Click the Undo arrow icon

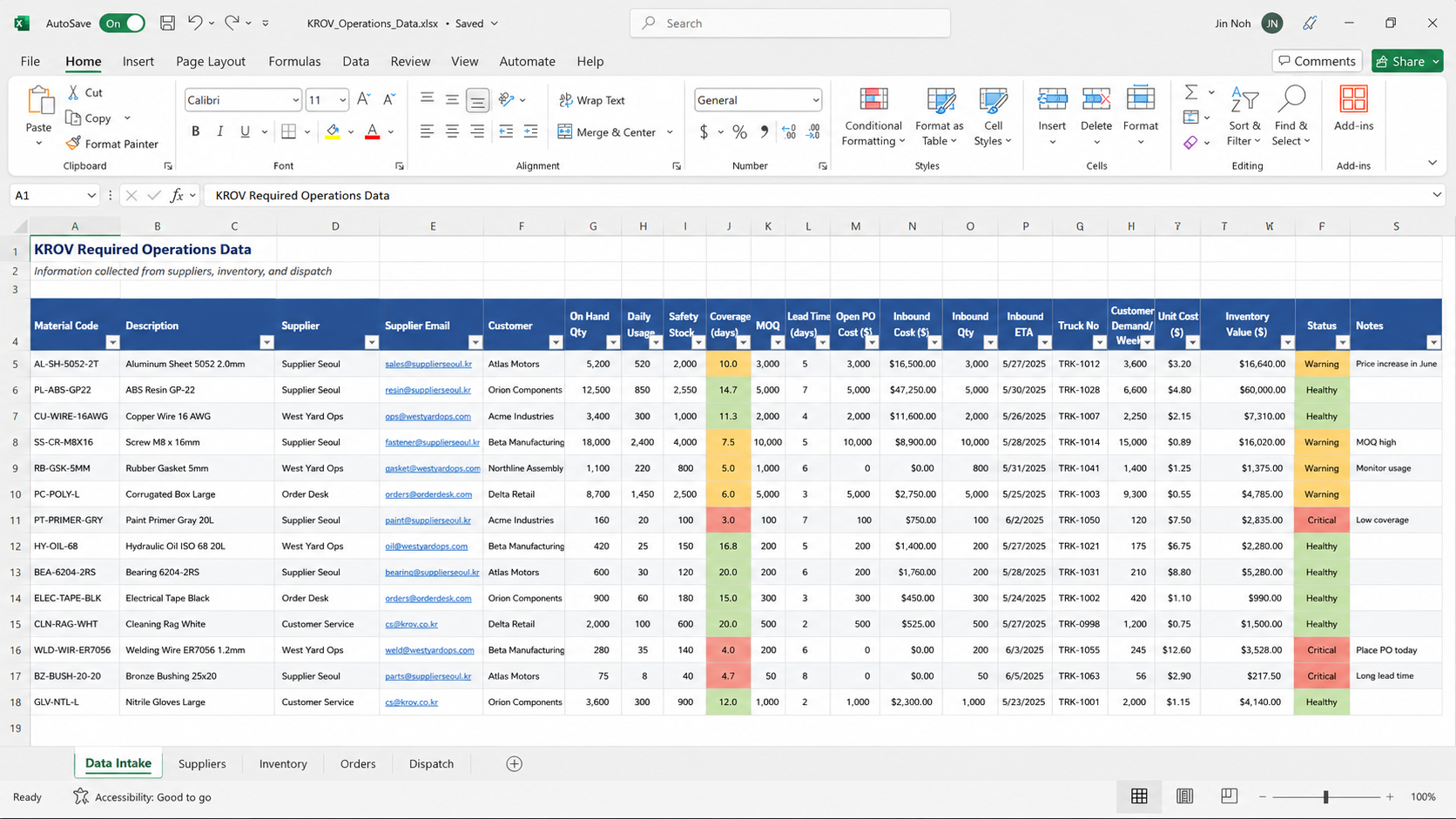pos(195,23)
